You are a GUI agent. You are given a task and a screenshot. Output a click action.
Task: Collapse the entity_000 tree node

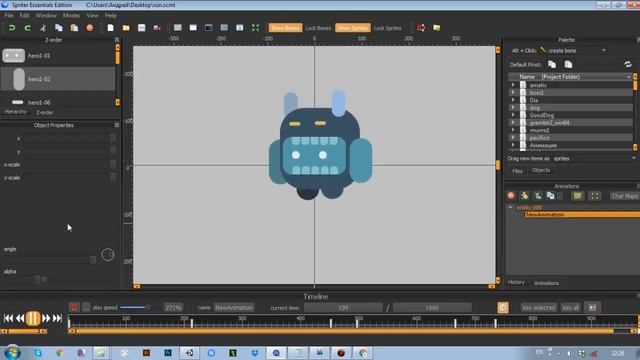tap(510, 207)
